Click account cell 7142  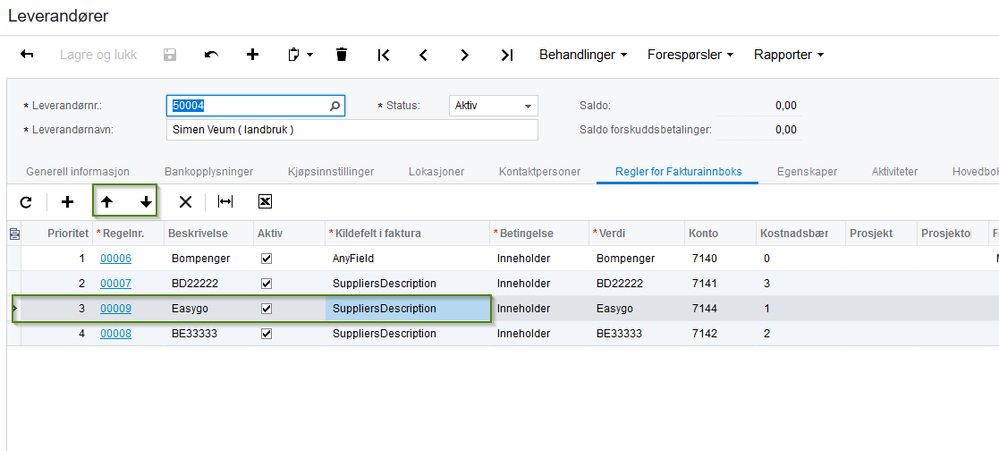720,333
